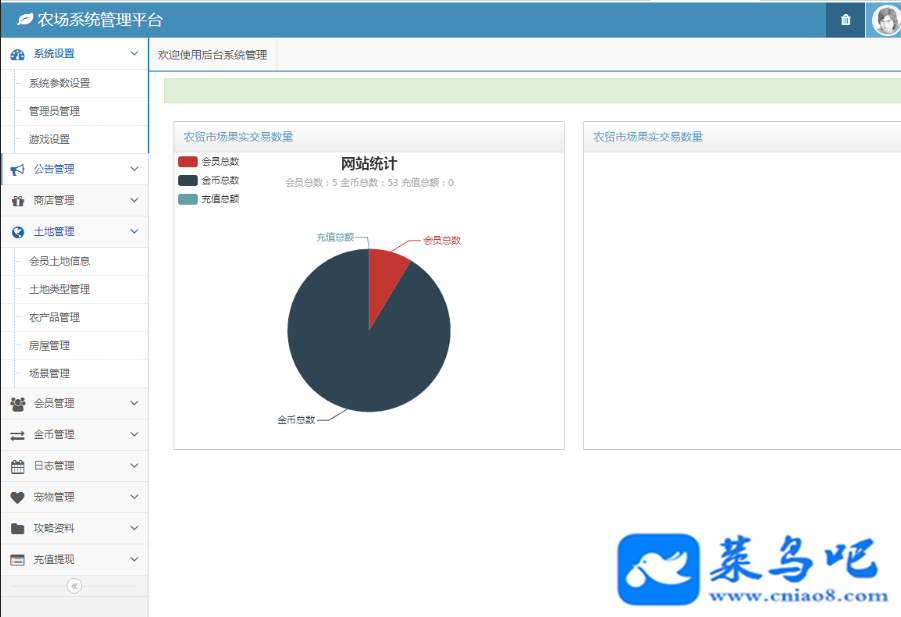Open 系统参数设置 submenu item
The width and height of the screenshot is (901, 617).
coord(60,83)
